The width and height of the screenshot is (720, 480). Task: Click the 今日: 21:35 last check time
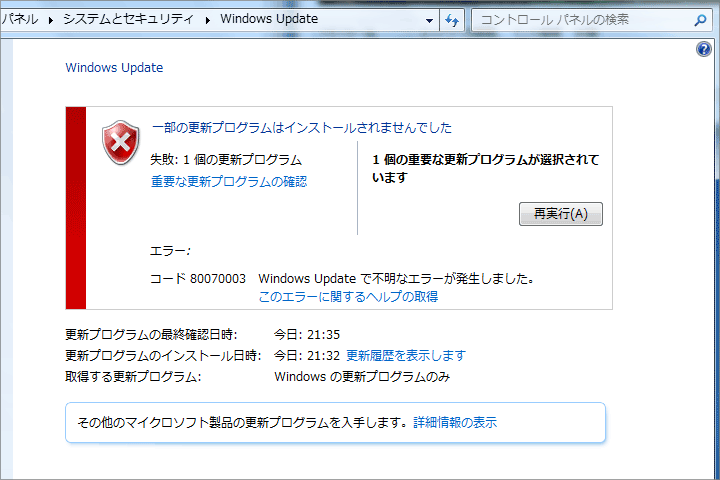coord(307,334)
